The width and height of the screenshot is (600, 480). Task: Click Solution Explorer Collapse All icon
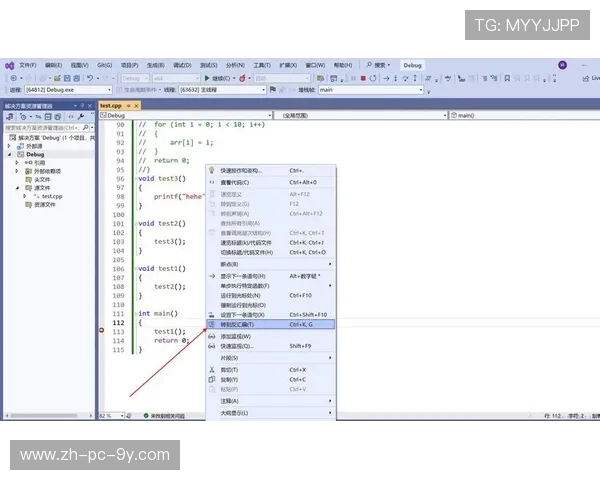point(48,117)
